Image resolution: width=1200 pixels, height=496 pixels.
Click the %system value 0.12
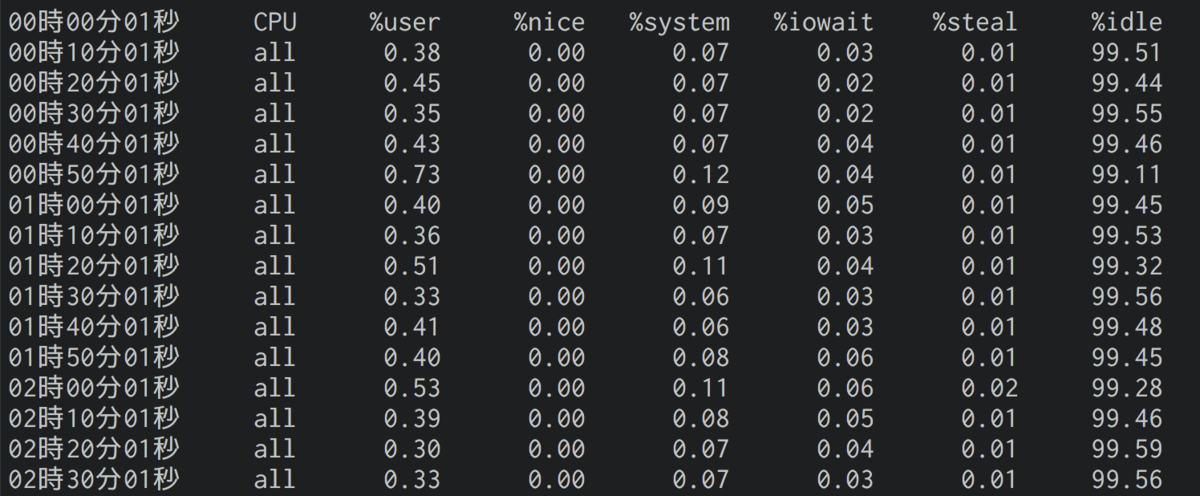[x=701, y=175]
